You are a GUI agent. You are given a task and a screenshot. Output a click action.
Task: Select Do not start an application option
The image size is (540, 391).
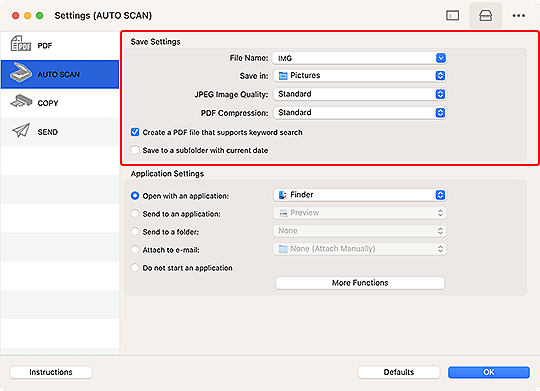(135, 268)
